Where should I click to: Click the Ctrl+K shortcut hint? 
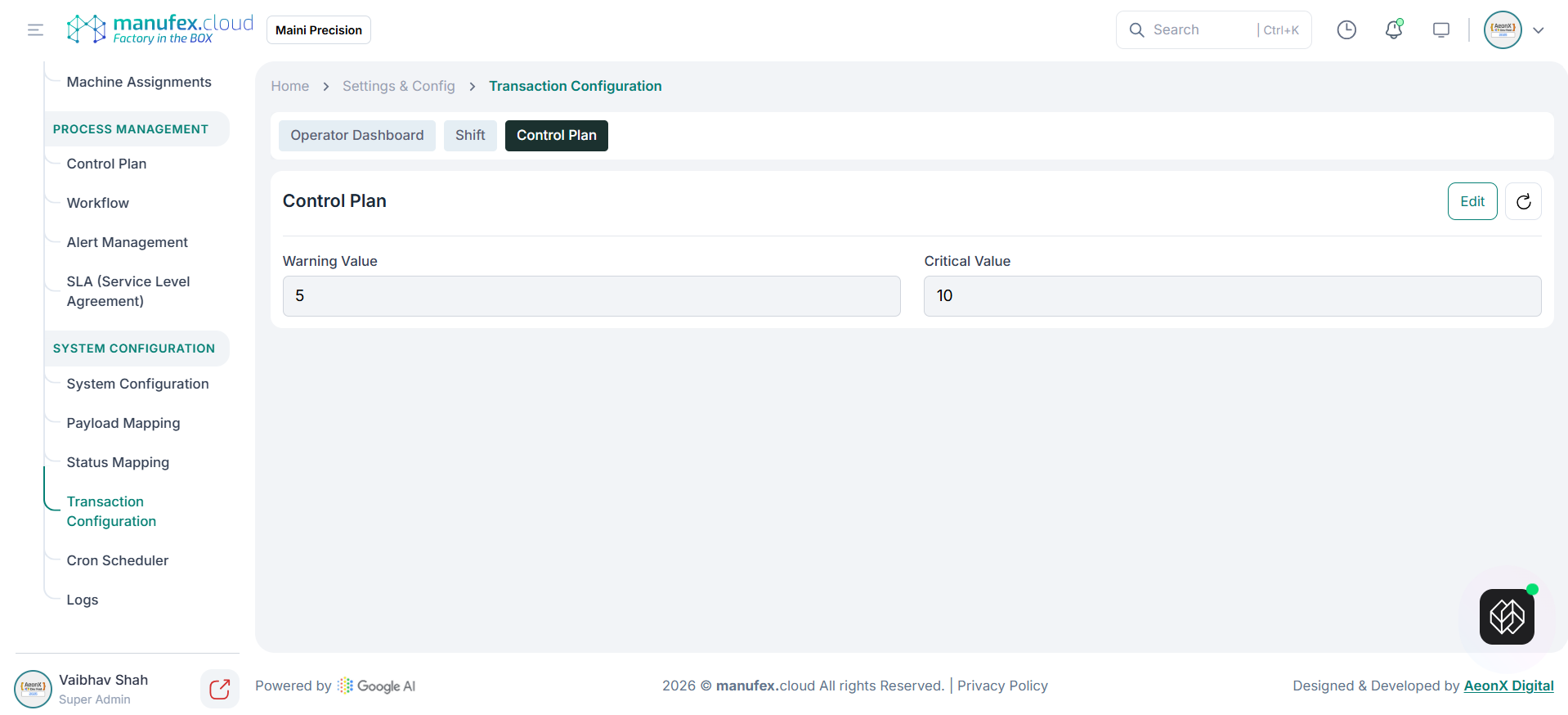[x=1281, y=30]
